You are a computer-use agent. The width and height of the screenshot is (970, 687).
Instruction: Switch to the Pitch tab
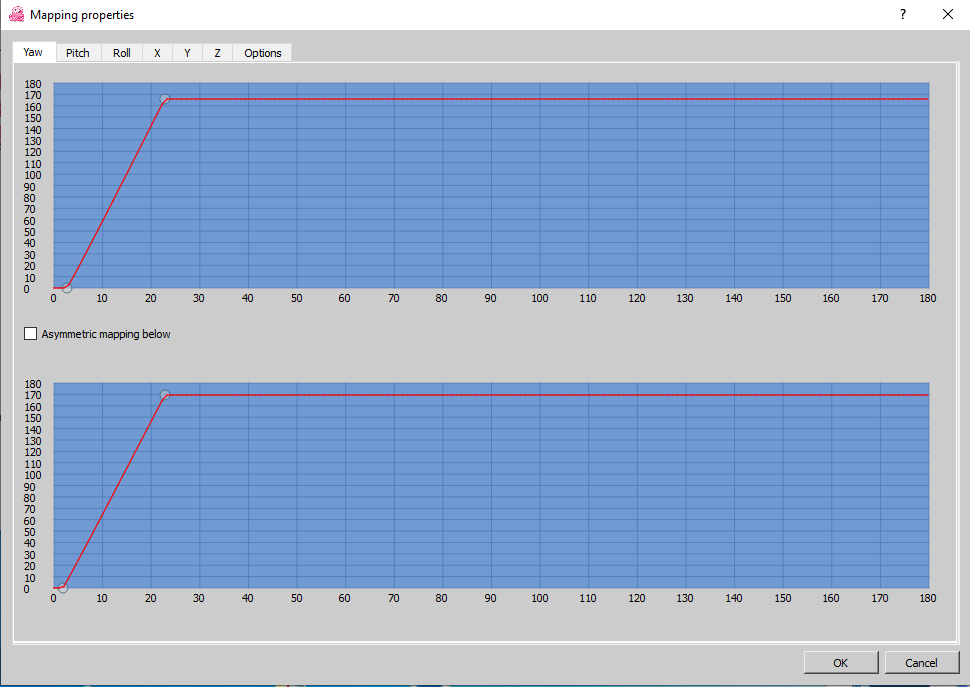tap(78, 53)
